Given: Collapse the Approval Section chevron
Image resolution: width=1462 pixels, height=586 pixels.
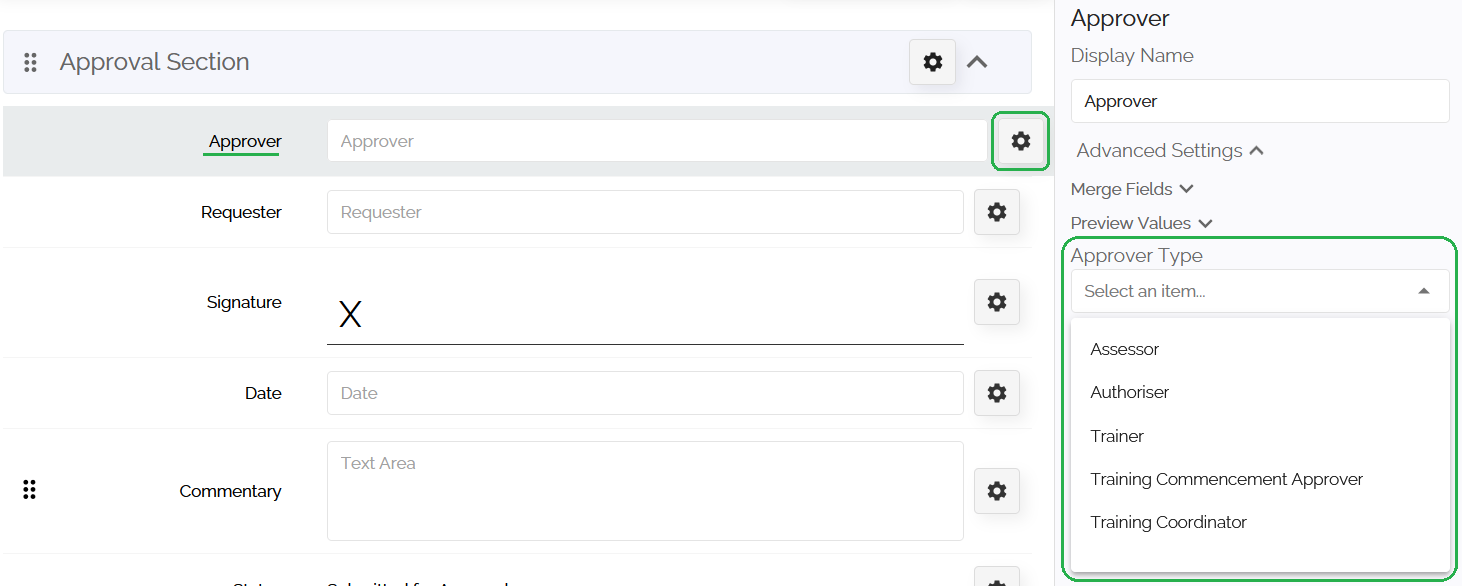Looking at the screenshot, I should pos(977,62).
